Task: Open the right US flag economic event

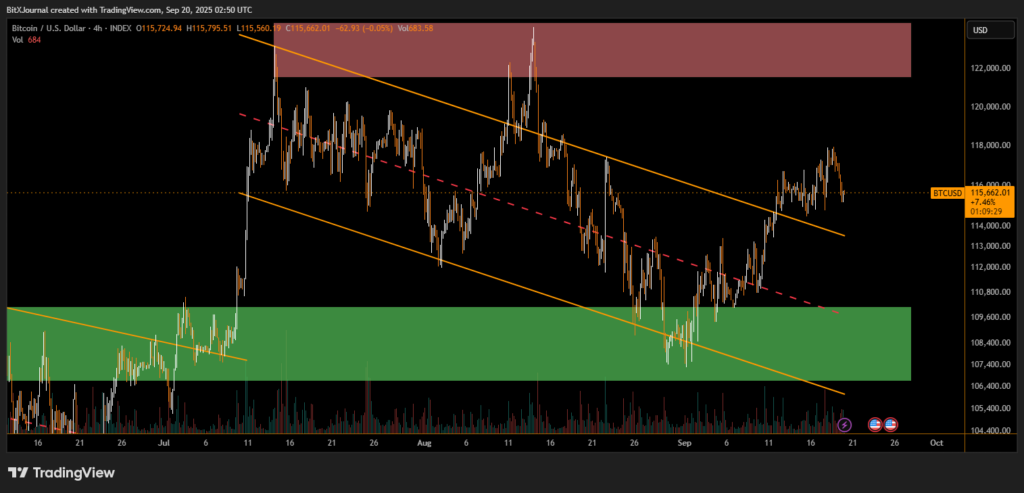Action: pyautogui.click(x=890, y=425)
